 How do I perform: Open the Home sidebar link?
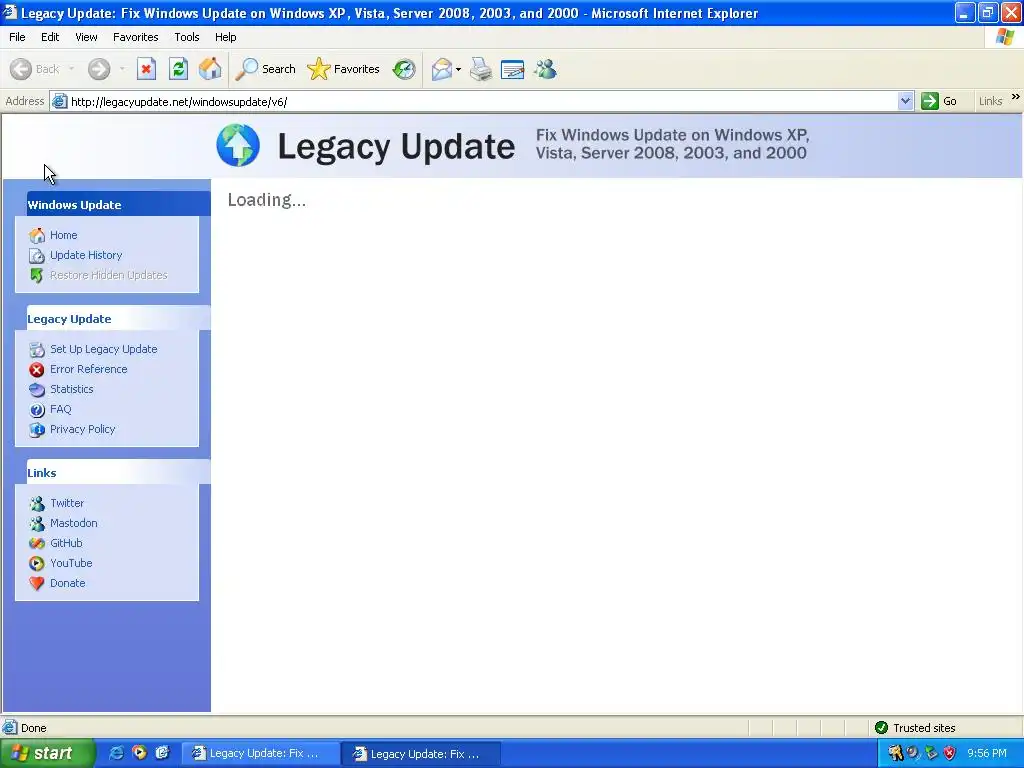[63, 235]
